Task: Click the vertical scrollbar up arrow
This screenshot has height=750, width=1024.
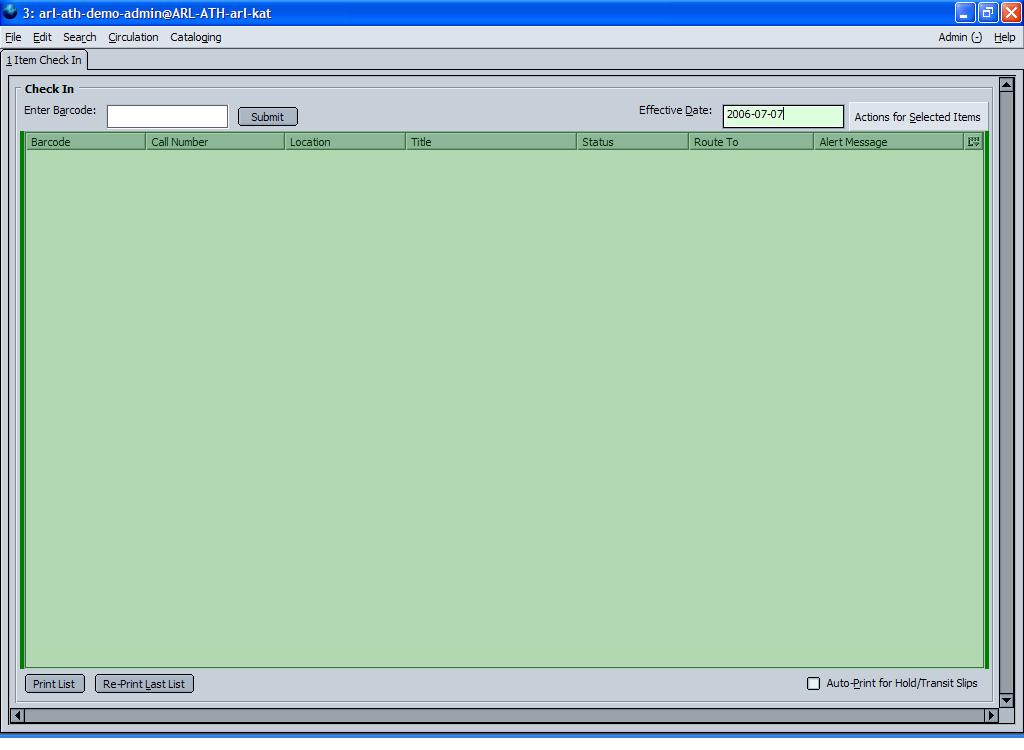Action: (x=1006, y=85)
